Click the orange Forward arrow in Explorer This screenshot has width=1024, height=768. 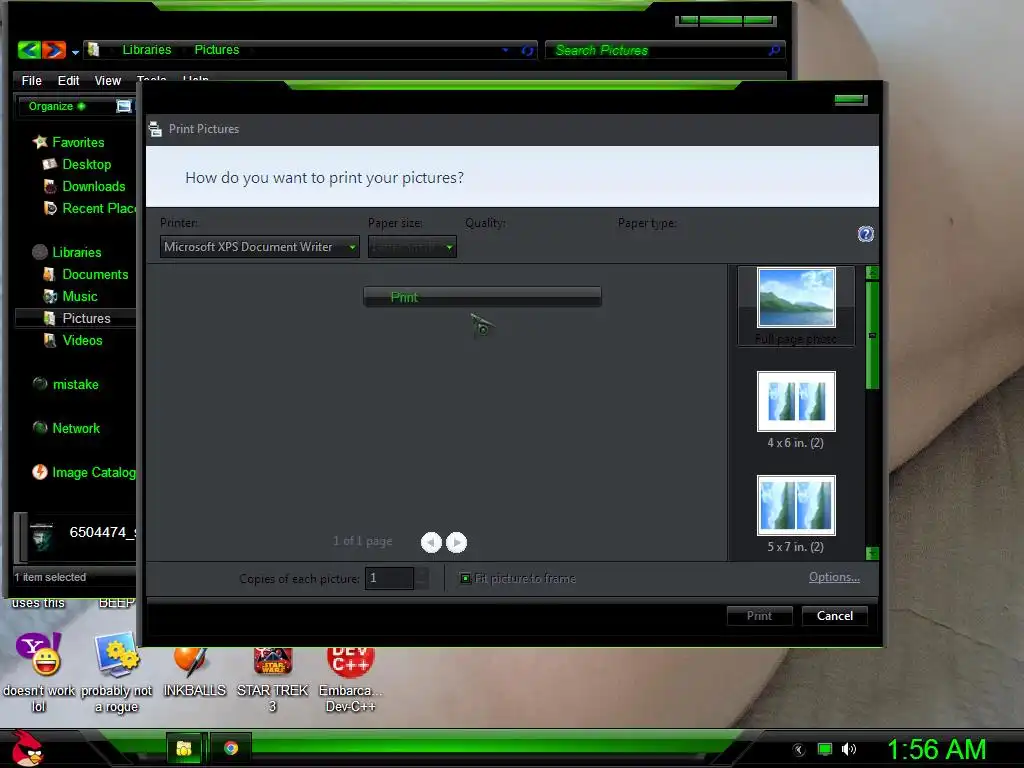54,50
